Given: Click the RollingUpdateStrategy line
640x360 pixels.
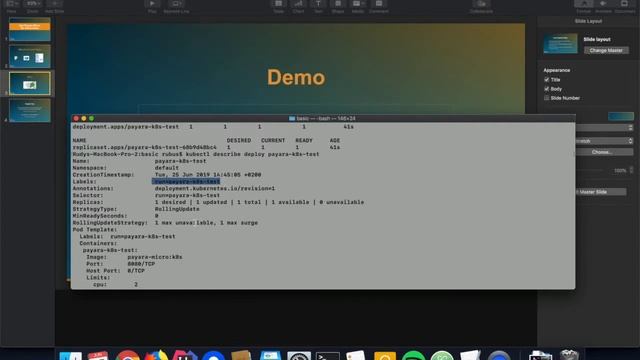Looking at the screenshot, I should click(165, 223).
